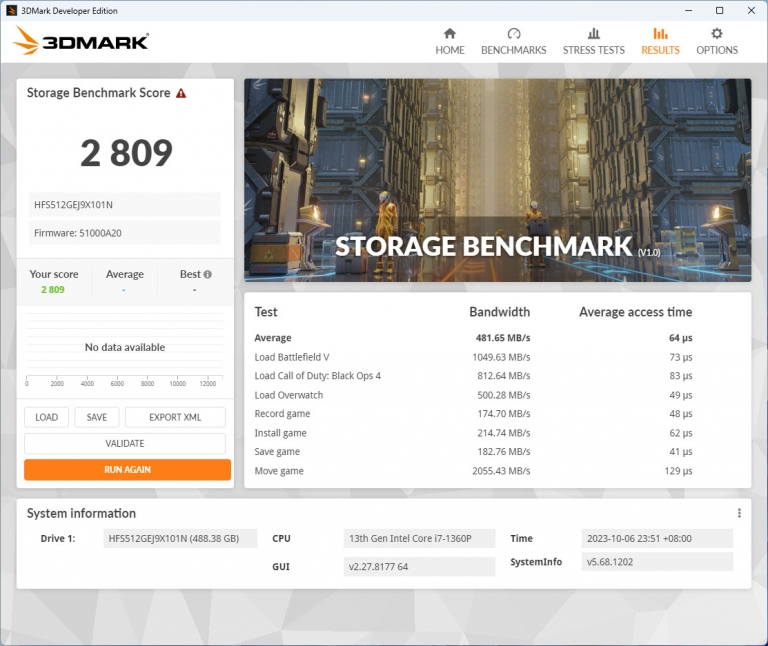Click the System information heading
This screenshot has width=768, height=646.
[x=81, y=513]
